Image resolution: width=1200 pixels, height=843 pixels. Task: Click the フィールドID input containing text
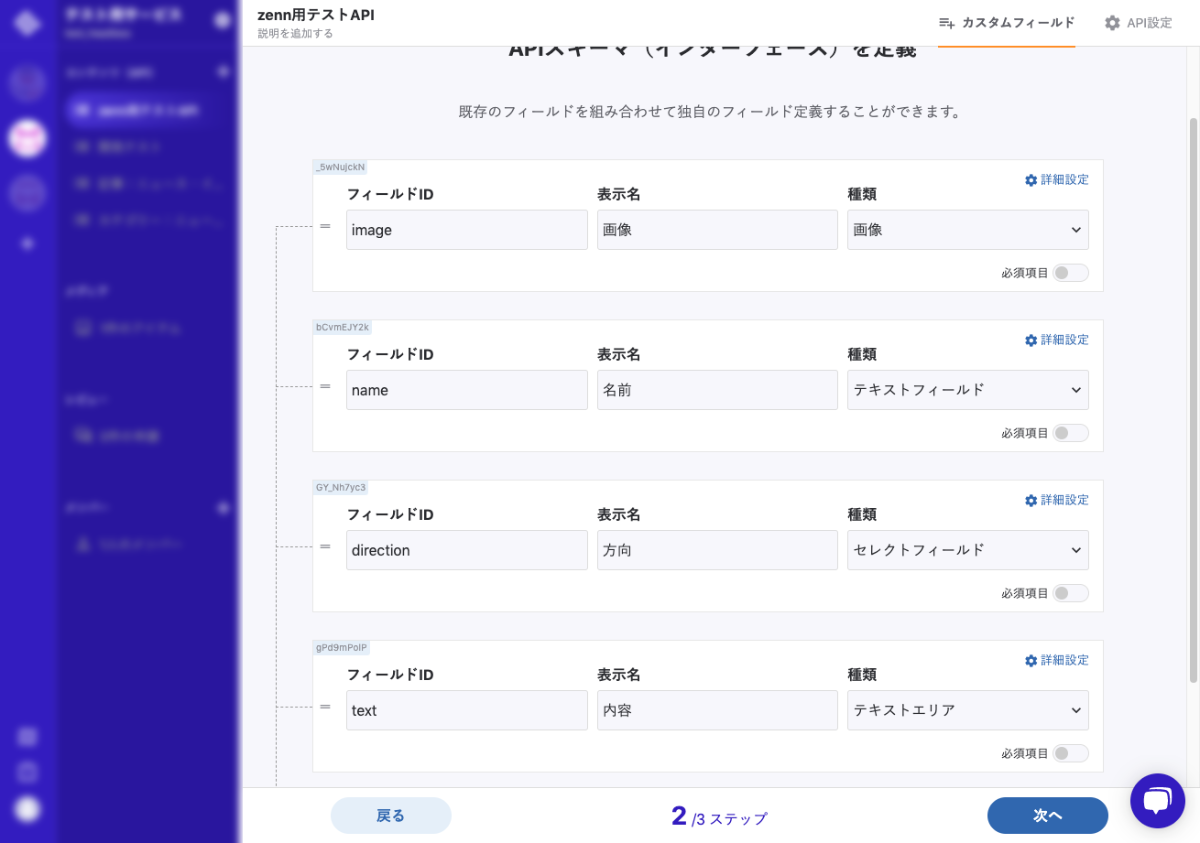coord(467,710)
